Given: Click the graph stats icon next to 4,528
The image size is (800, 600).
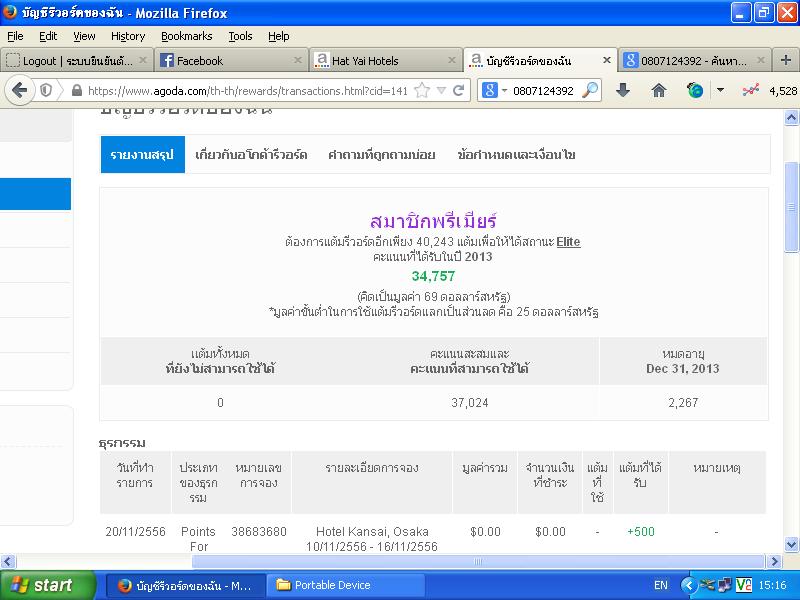Looking at the screenshot, I should (751, 91).
